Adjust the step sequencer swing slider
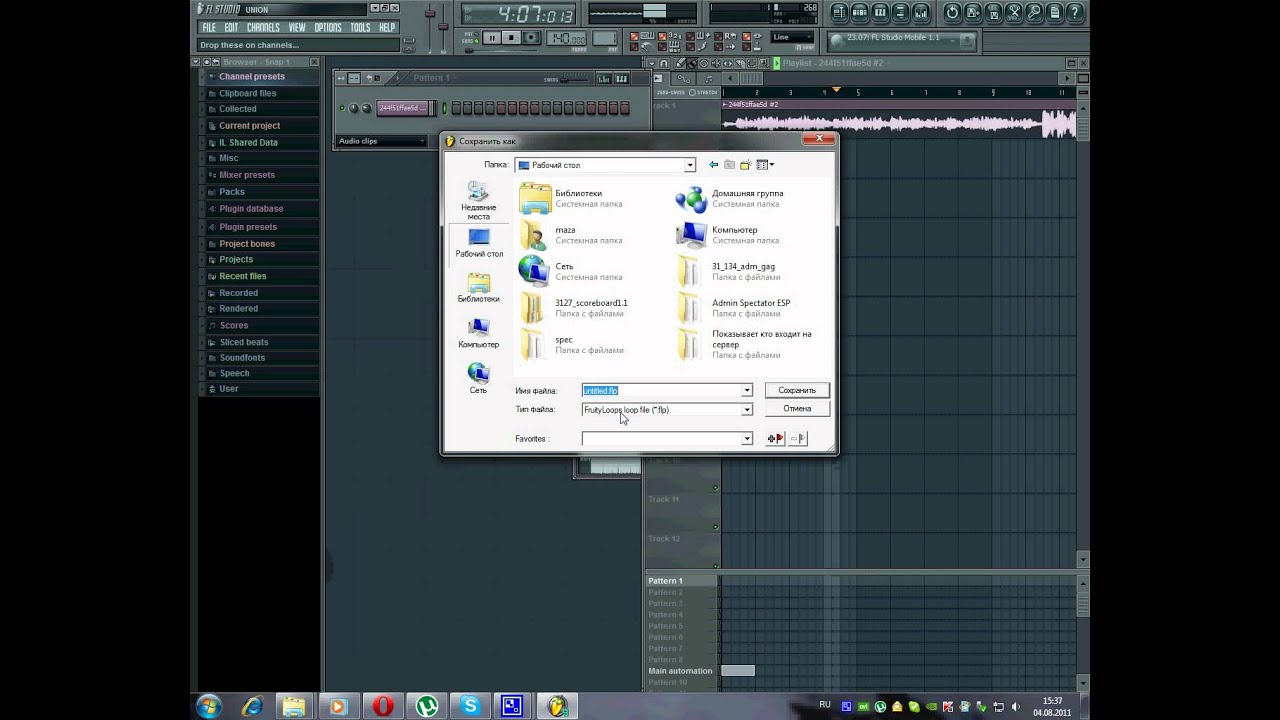 (x=574, y=79)
